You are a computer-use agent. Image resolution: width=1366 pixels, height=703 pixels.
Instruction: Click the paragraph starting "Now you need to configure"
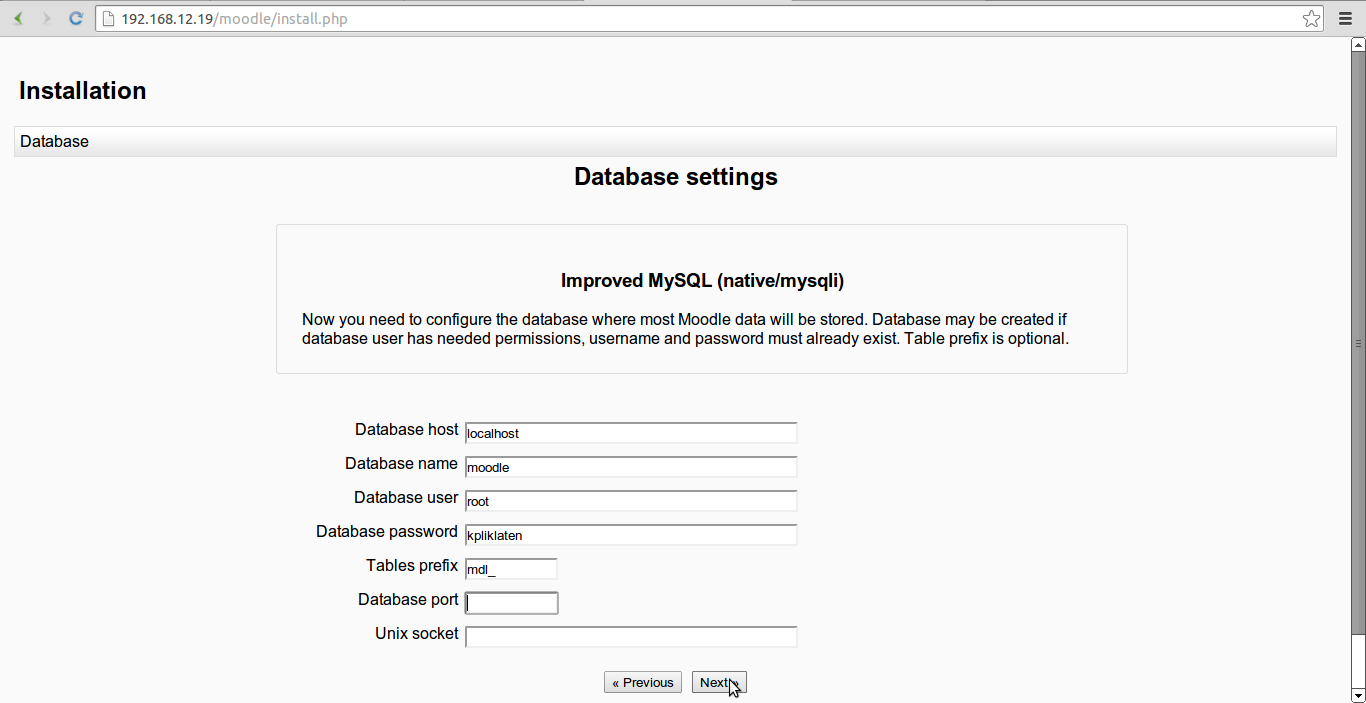tap(686, 329)
